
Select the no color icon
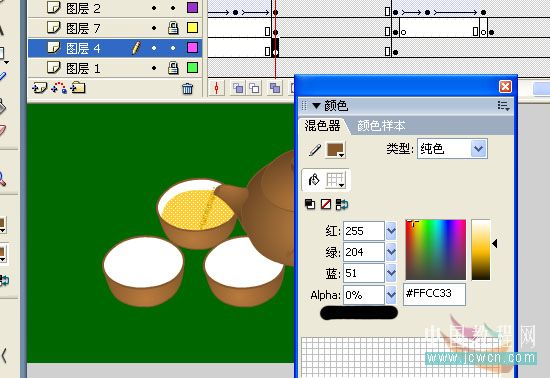coord(326,204)
